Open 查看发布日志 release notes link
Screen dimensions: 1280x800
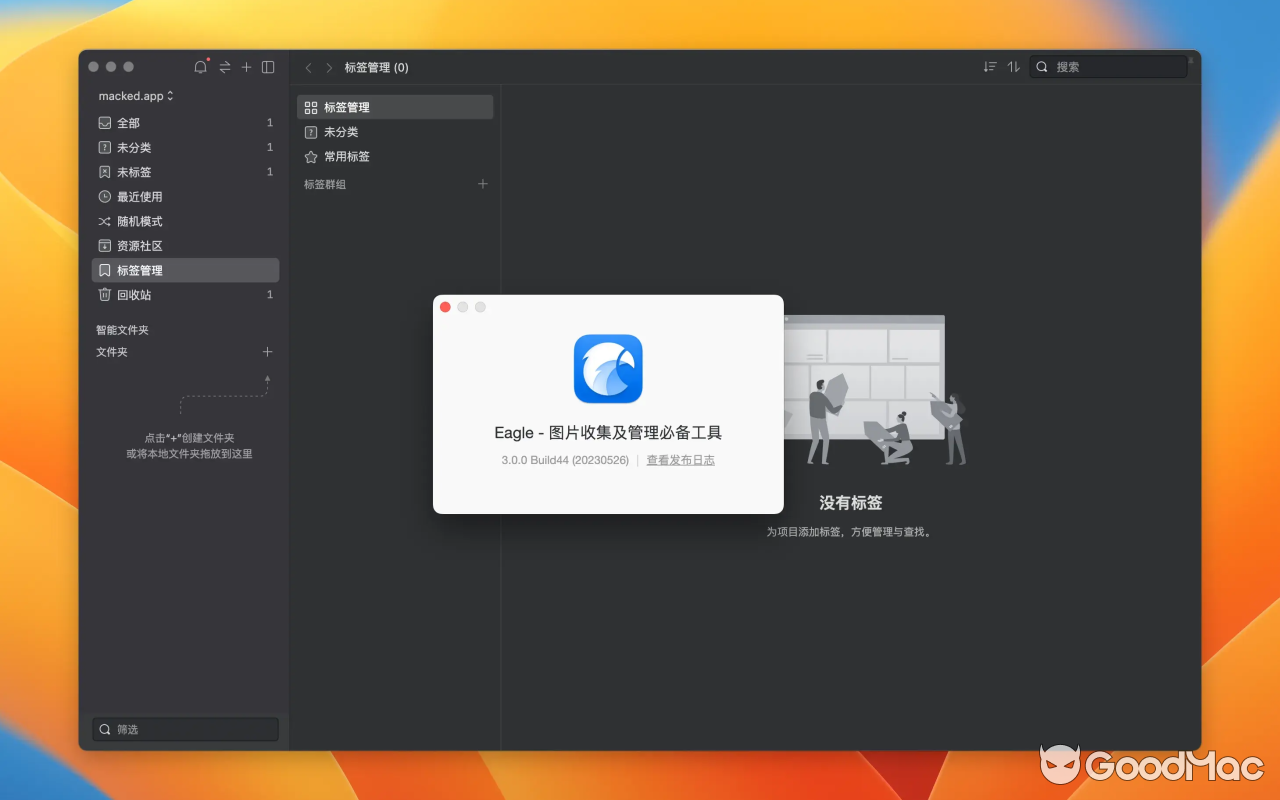click(x=680, y=460)
